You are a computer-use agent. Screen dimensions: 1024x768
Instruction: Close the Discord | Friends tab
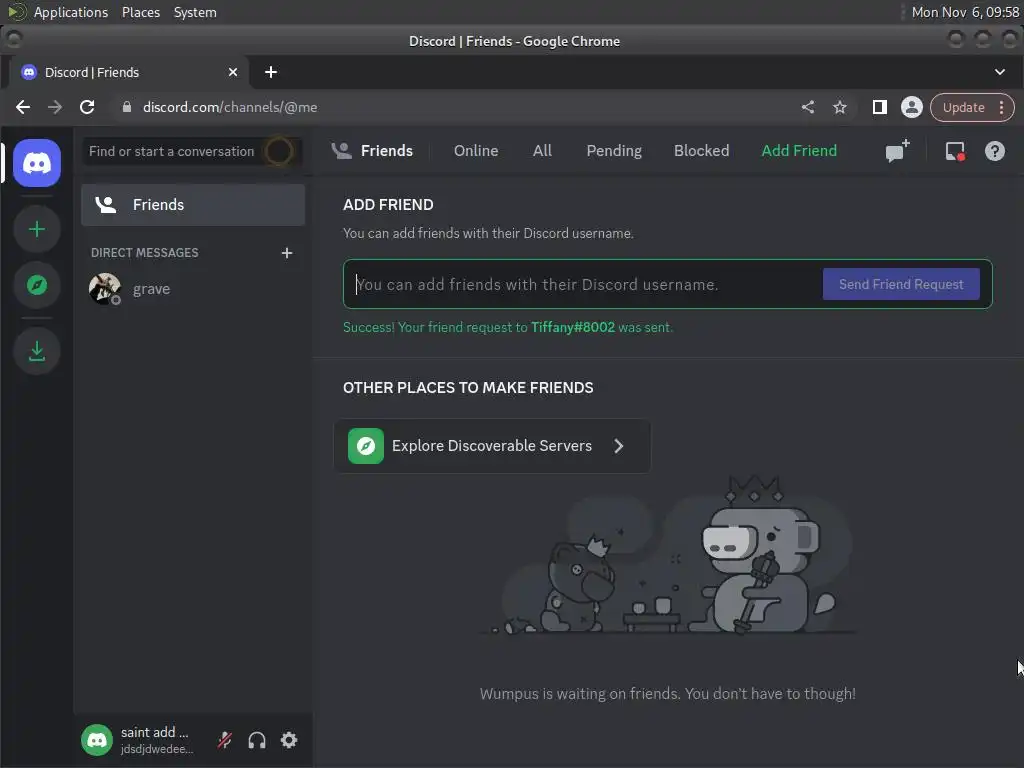tap(232, 72)
